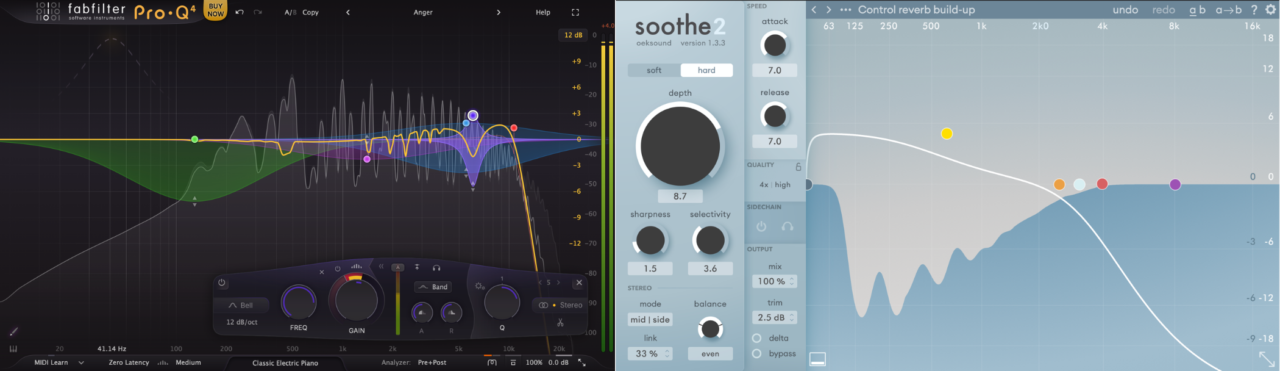Enable the delta radio button
This screenshot has height=371, width=1280.
pos(756,337)
